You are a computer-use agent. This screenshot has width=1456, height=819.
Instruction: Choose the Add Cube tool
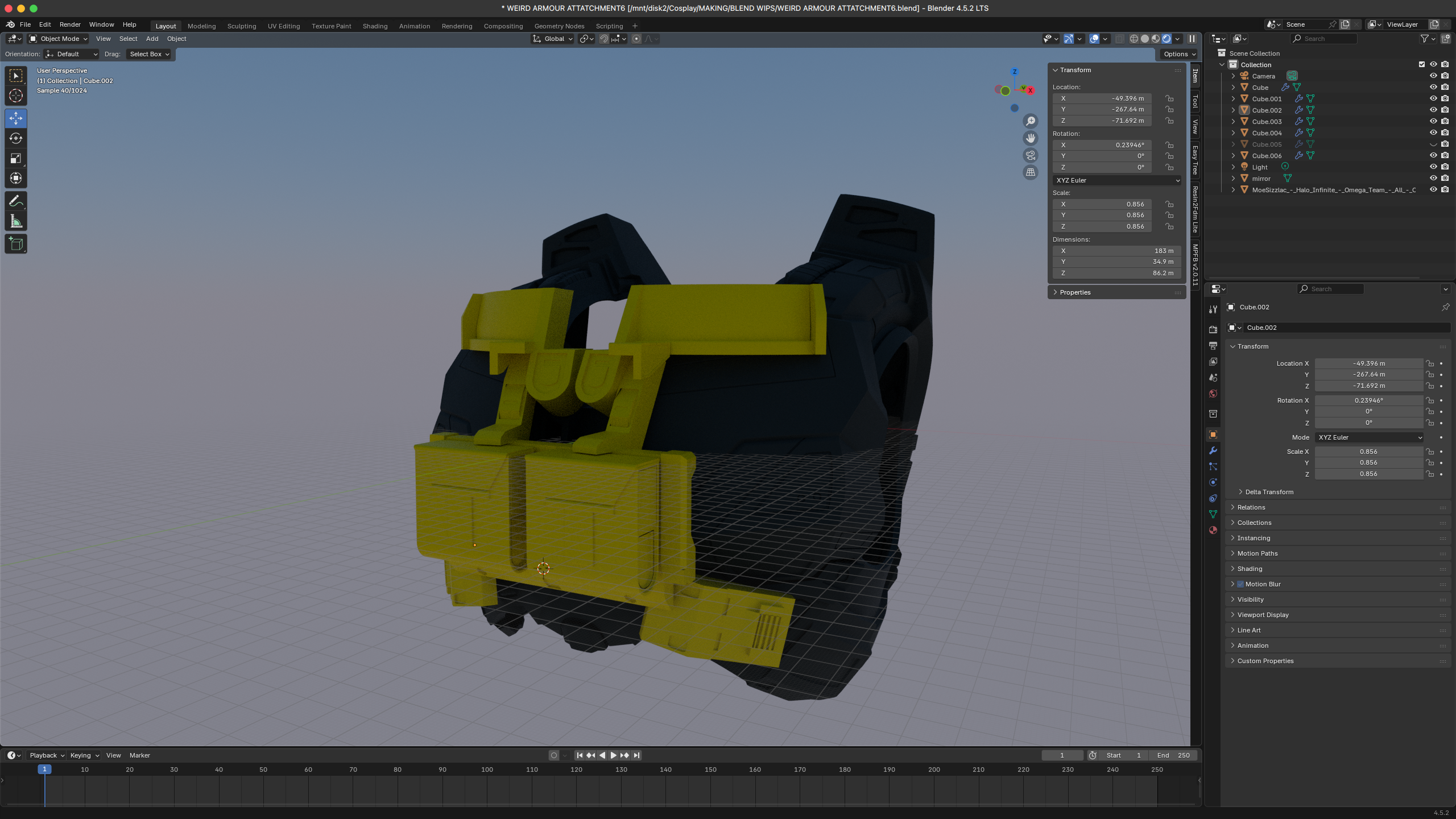tap(16, 244)
